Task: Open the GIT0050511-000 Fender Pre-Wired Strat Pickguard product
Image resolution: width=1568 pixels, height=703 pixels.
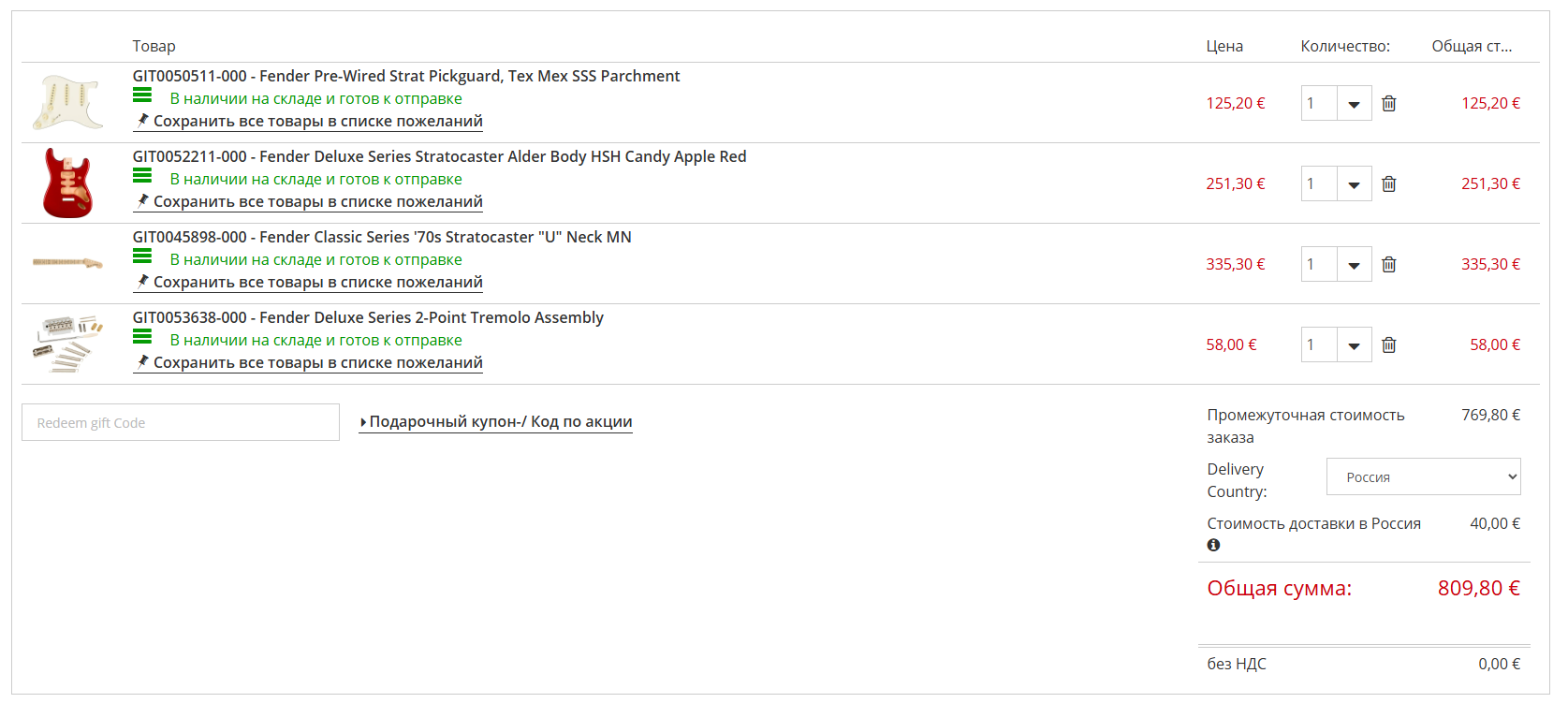Action: tap(406, 76)
